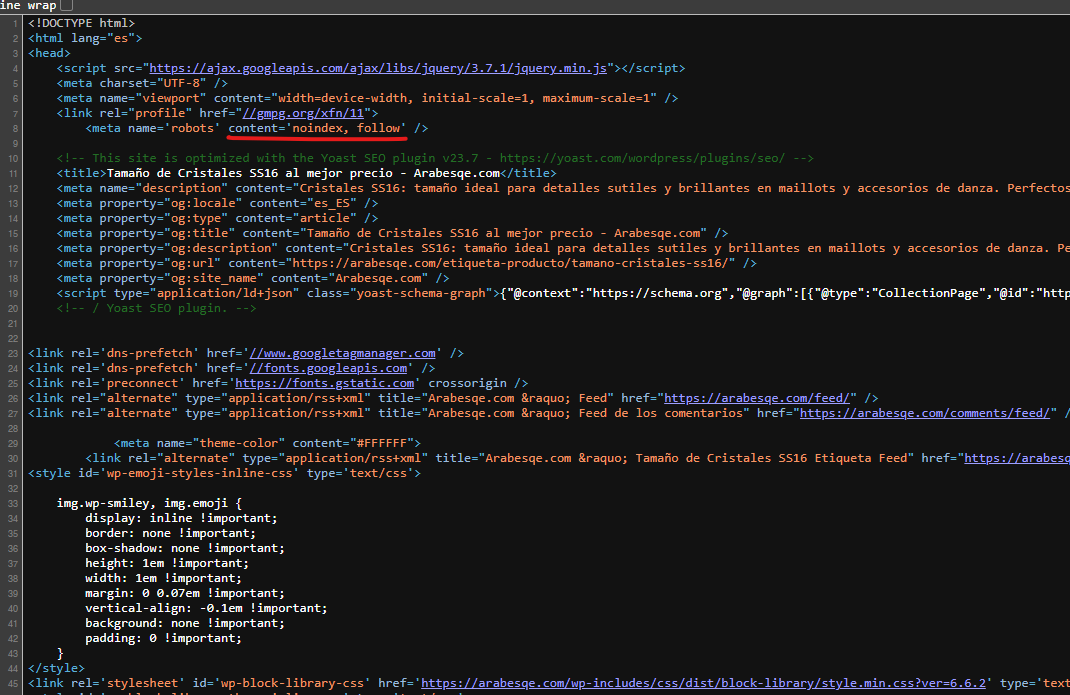Screen dimensions: 1070x695
Task: Click the "background: none !important;" rule
Action: [185, 624]
